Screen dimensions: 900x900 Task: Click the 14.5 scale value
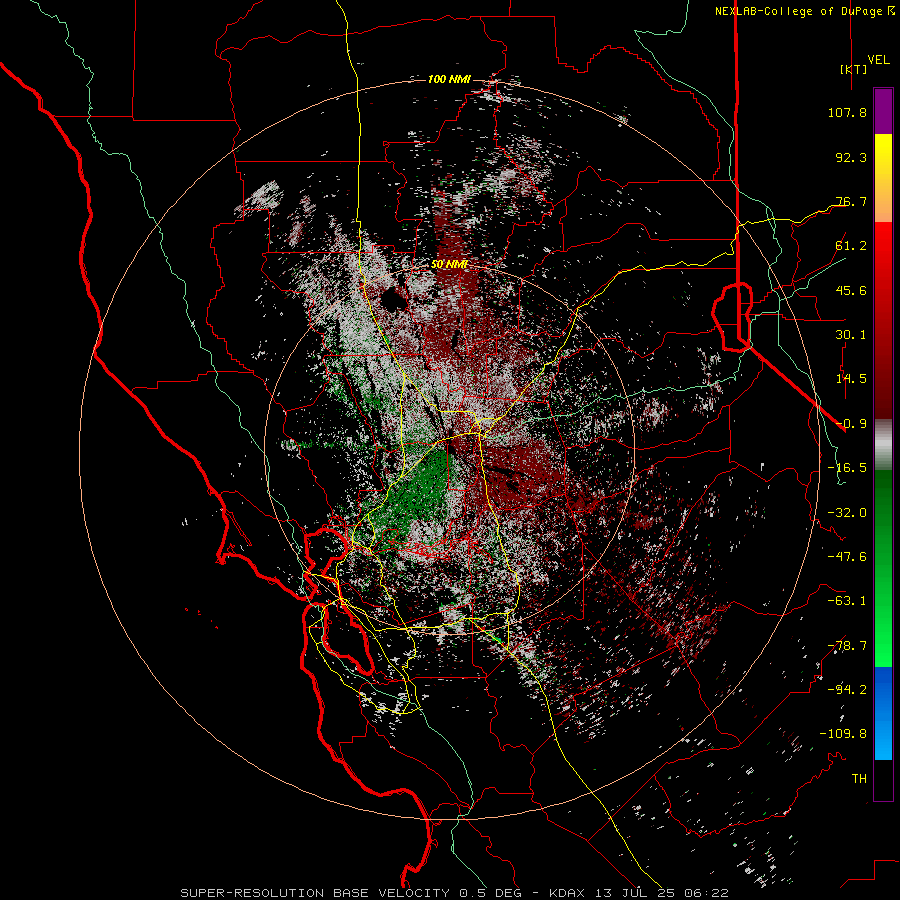point(851,379)
